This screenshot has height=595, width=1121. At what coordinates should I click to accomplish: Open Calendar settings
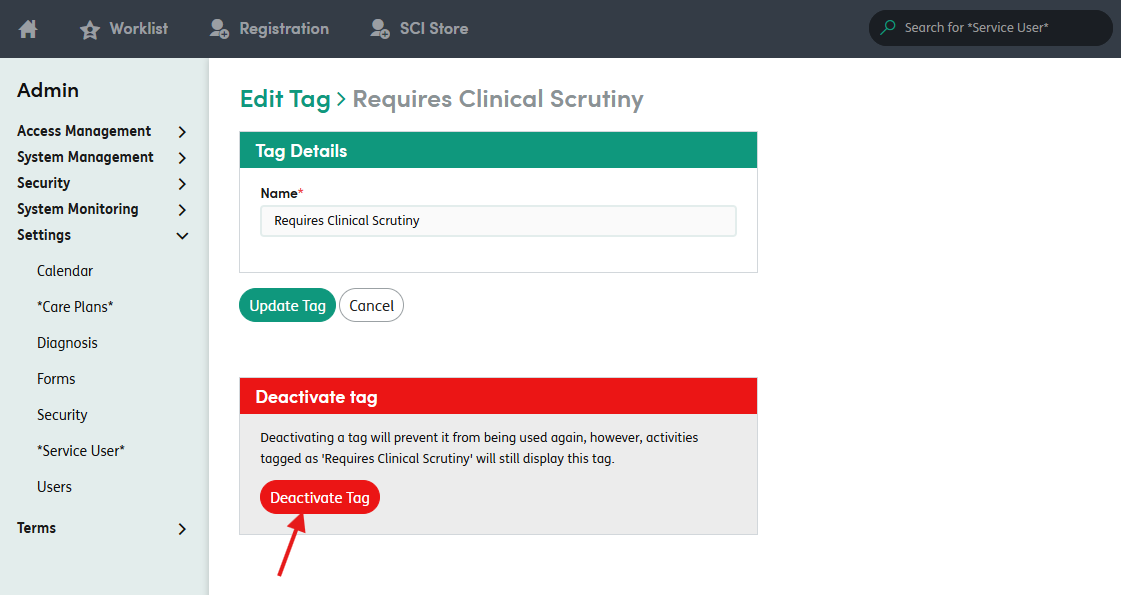click(65, 271)
